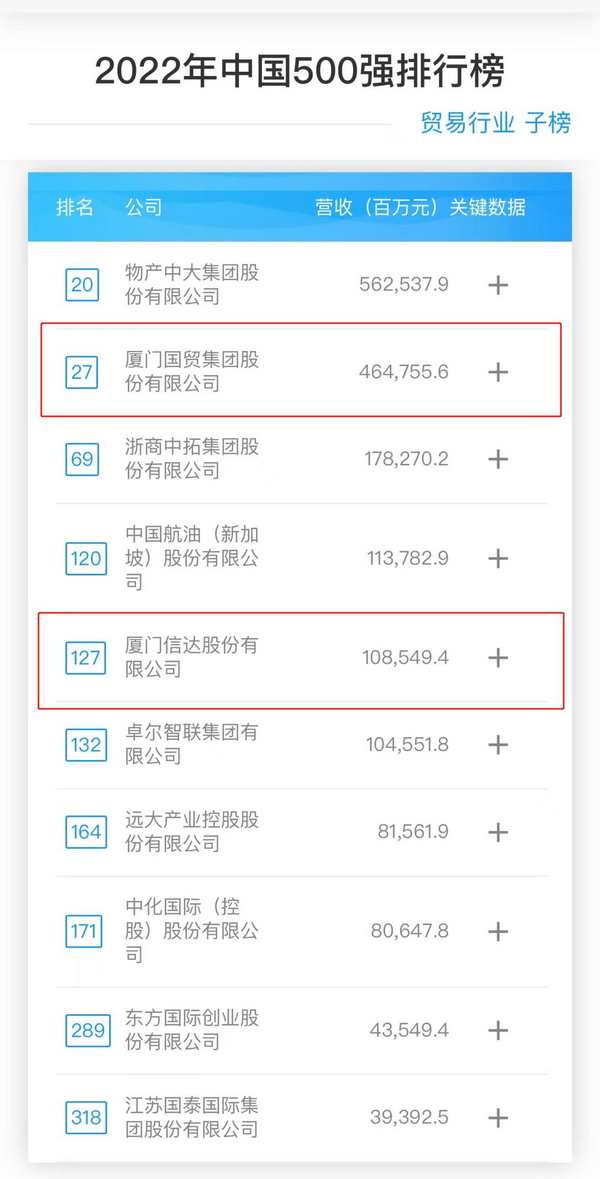The image size is (600, 1179).
Task: Expand key data for 中国航油（新加坡）
Action: [x=497, y=558]
